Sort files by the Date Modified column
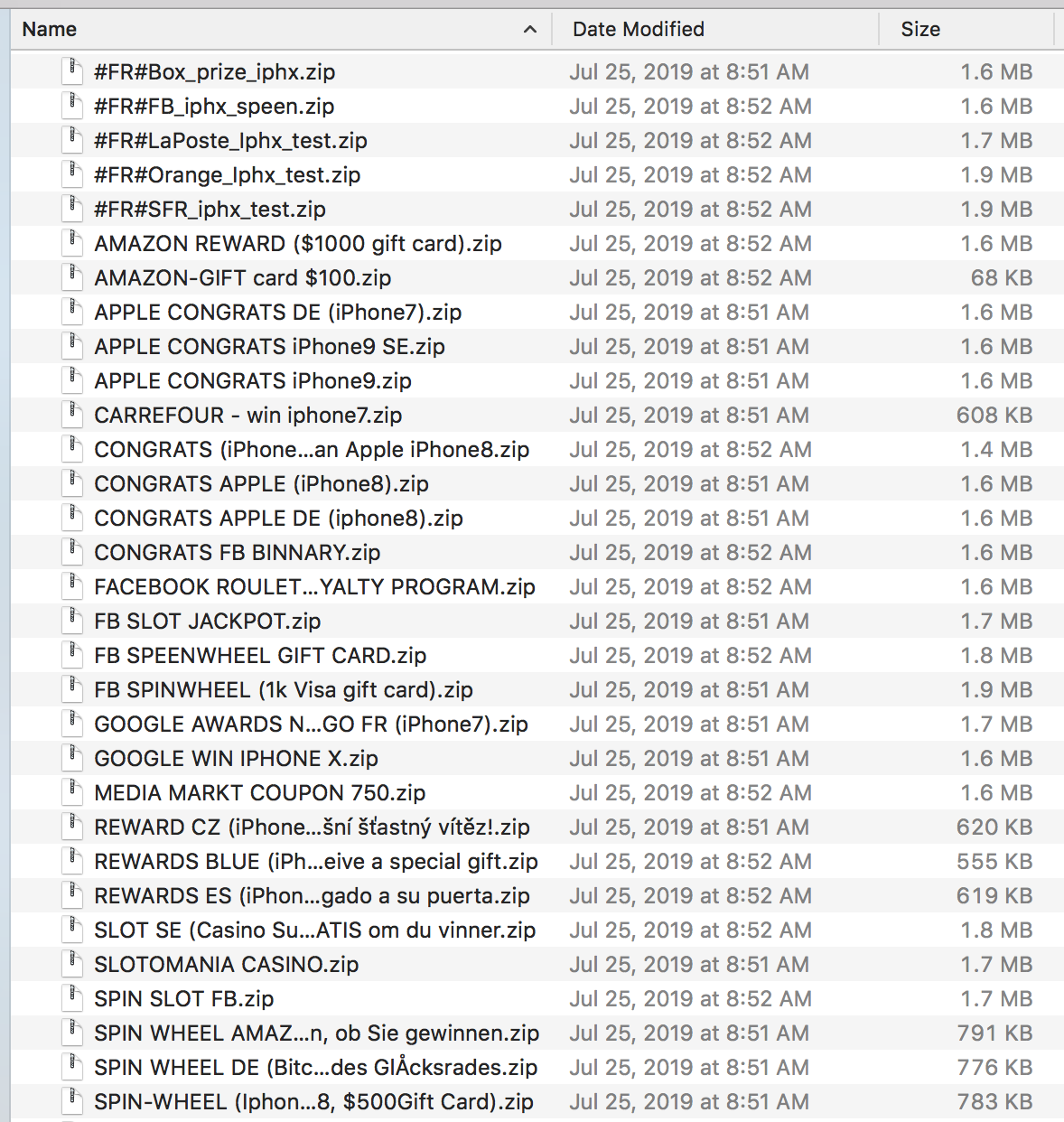The image size is (1064, 1122). click(x=715, y=30)
